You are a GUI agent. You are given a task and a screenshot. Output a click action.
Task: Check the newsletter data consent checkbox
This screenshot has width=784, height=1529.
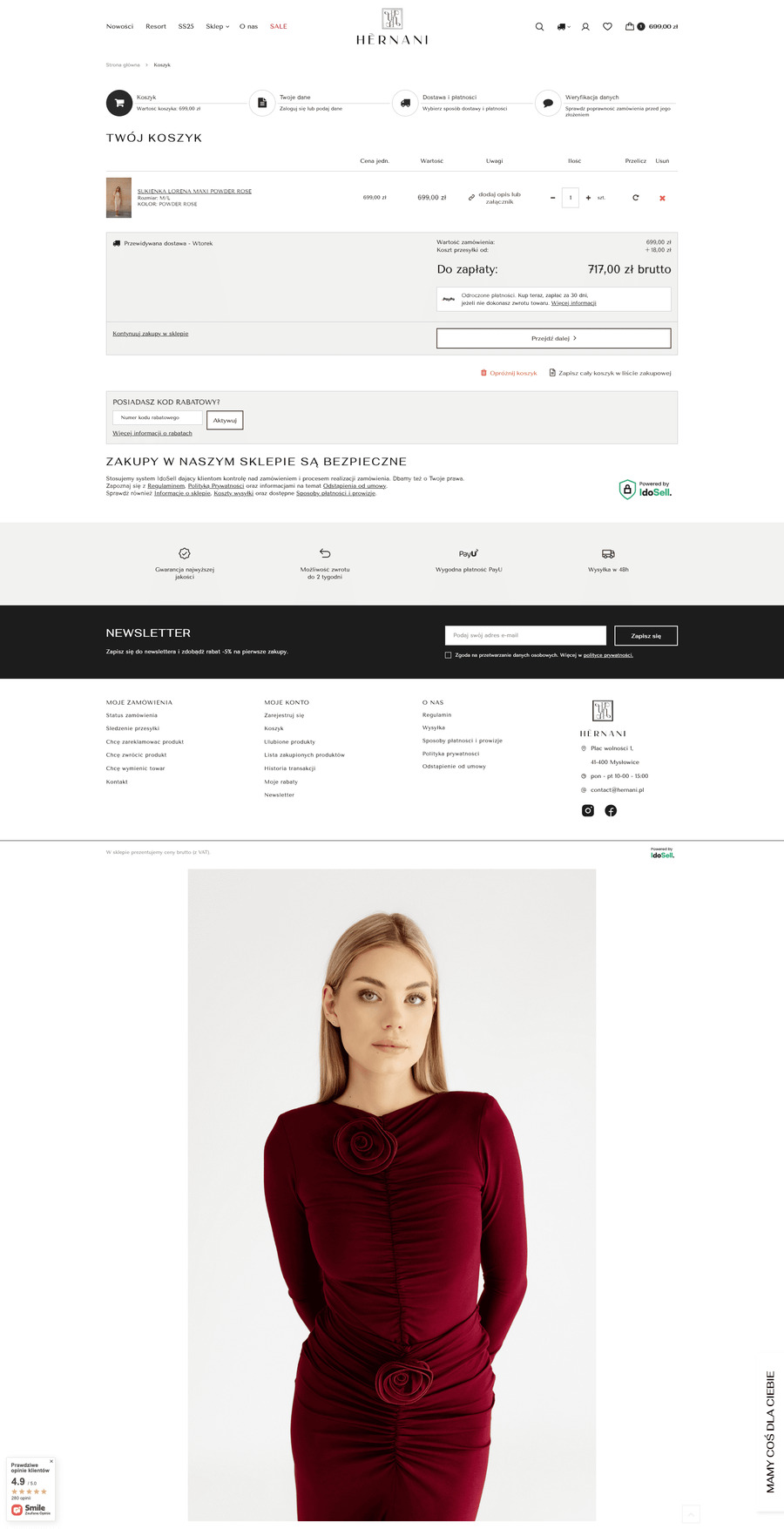(448, 655)
